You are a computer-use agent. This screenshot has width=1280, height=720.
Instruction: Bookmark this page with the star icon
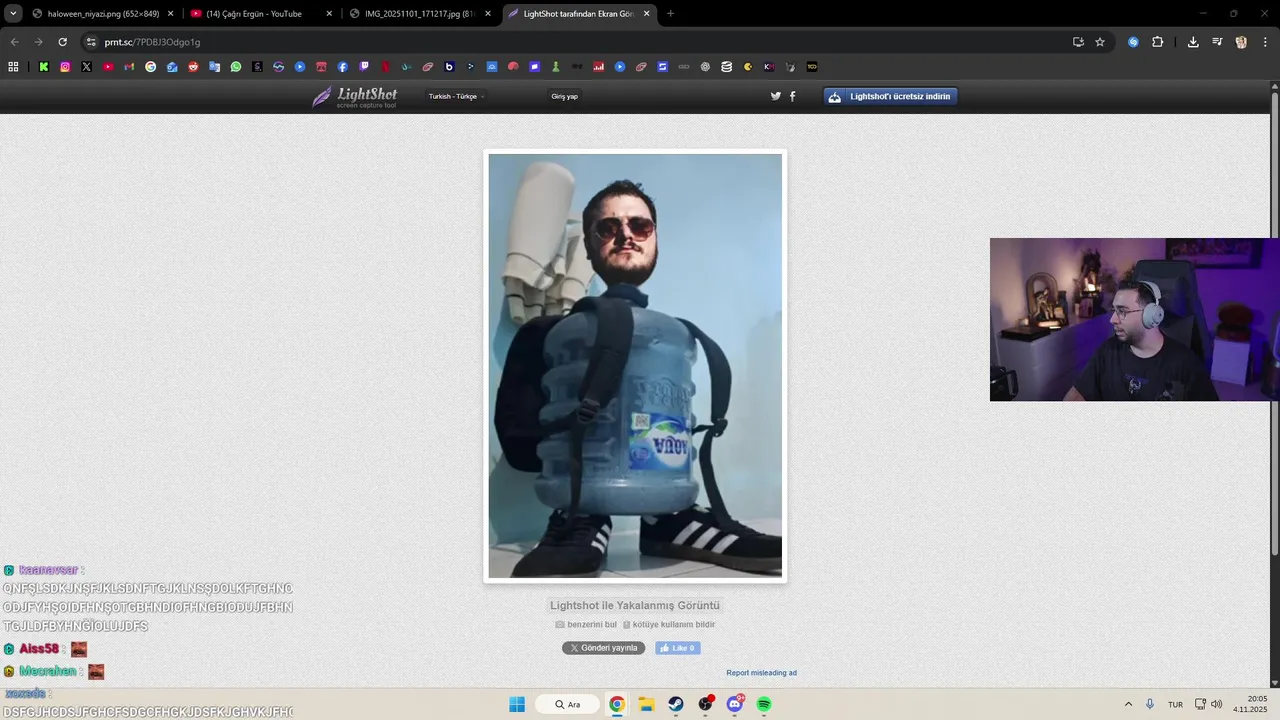pyautogui.click(x=1100, y=42)
